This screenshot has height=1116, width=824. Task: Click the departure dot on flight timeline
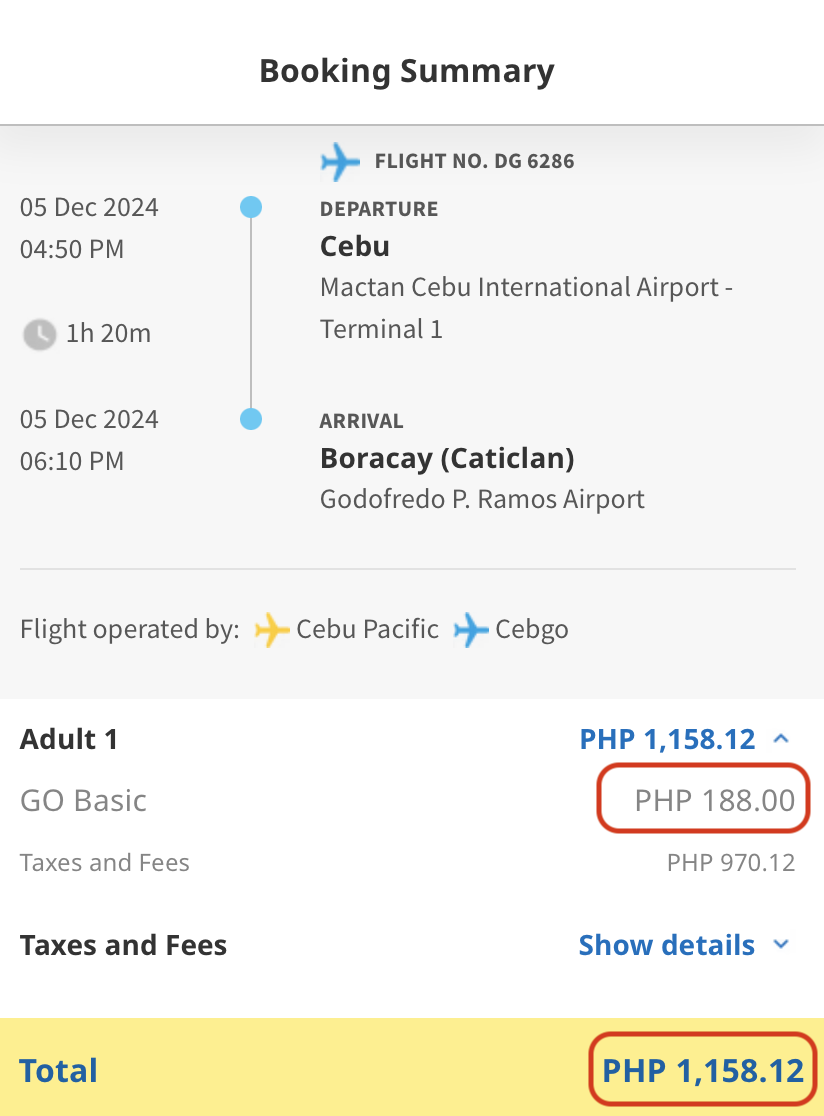(250, 207)
